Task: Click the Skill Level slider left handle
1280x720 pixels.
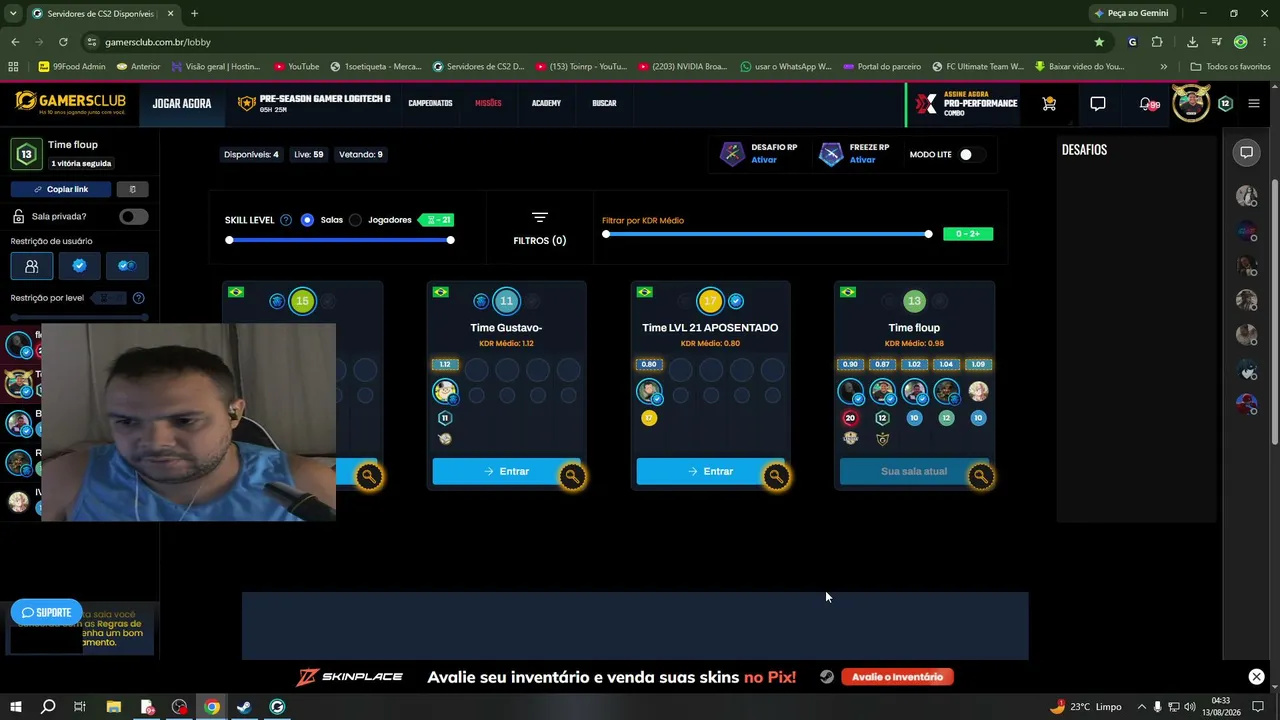Action: pos(229,240)
